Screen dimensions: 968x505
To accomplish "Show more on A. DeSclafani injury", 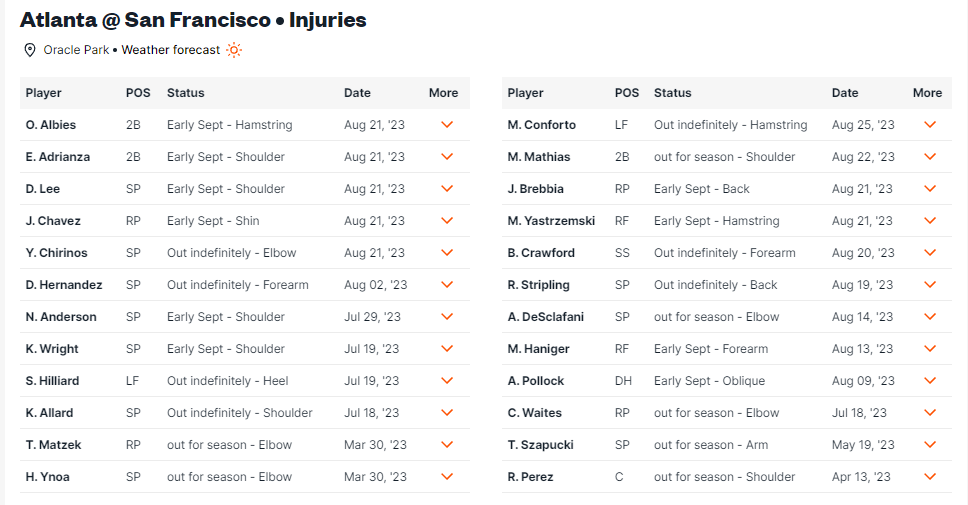I will point(930,317).
